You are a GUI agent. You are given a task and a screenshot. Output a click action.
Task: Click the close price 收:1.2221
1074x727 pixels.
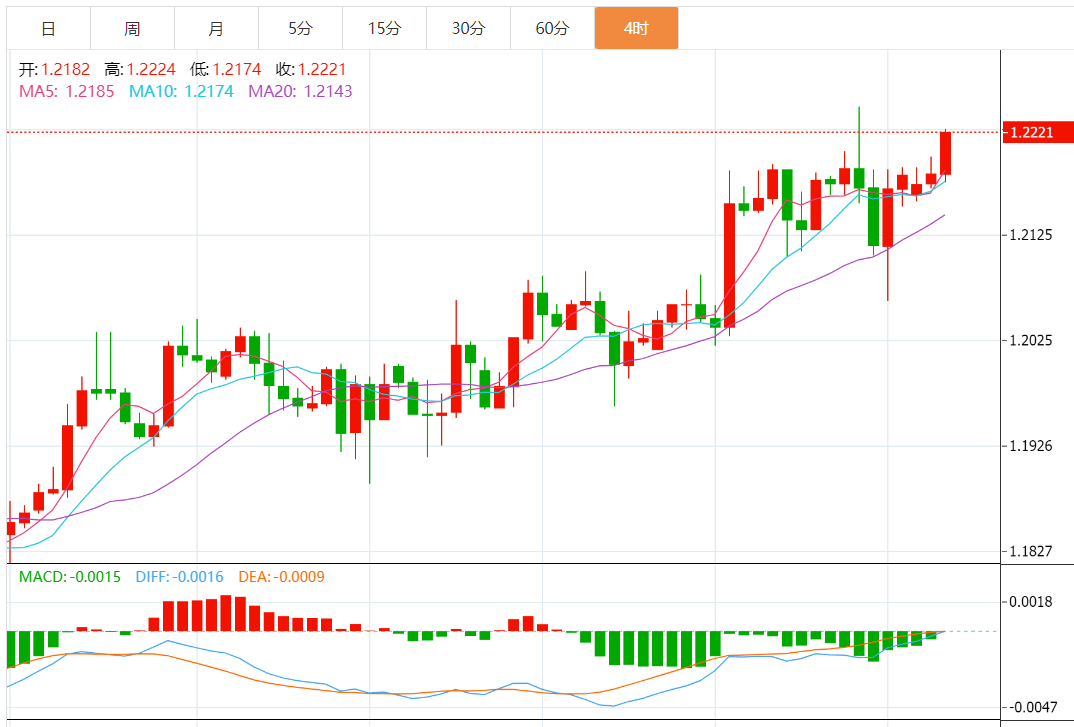[311, 69]
